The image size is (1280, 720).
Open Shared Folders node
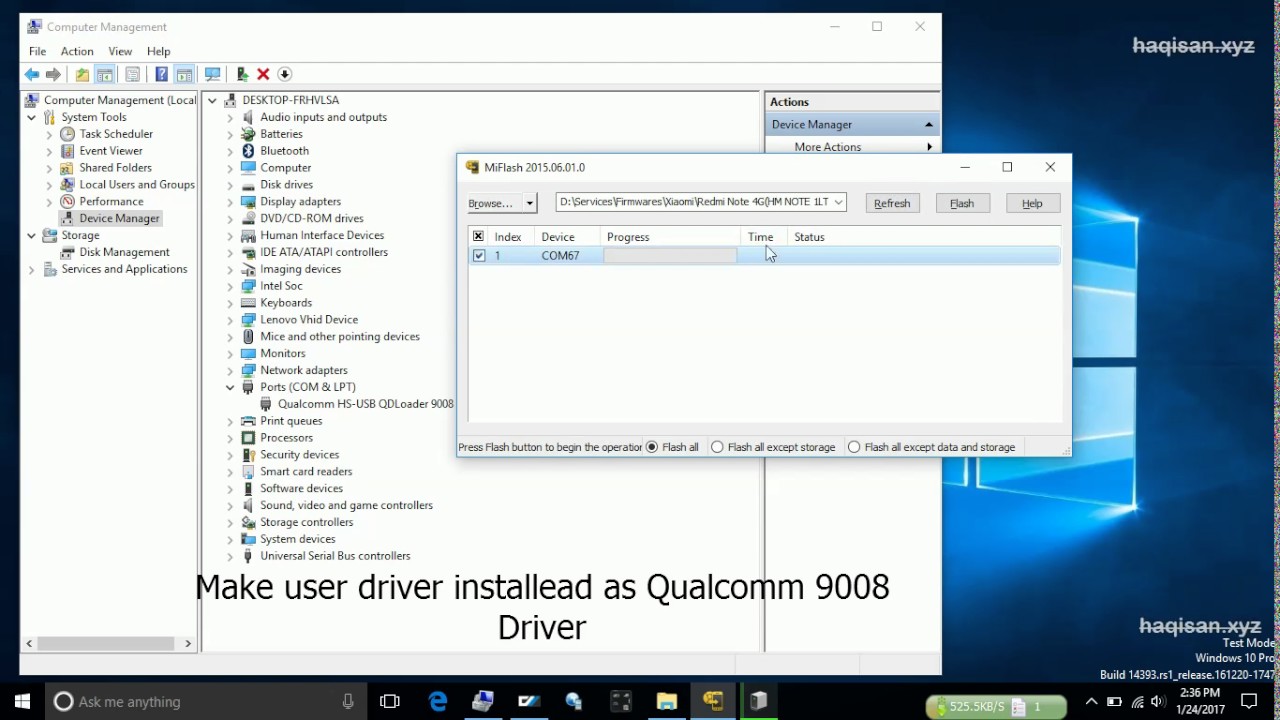coord(116,168)
